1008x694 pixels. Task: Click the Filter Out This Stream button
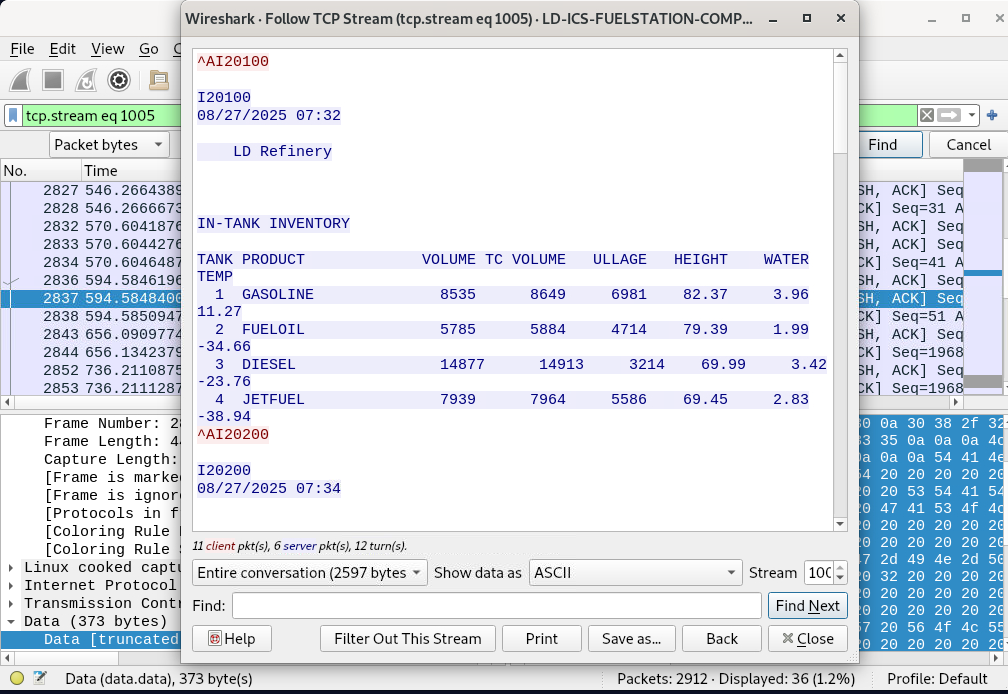click(x=407, y=639)
